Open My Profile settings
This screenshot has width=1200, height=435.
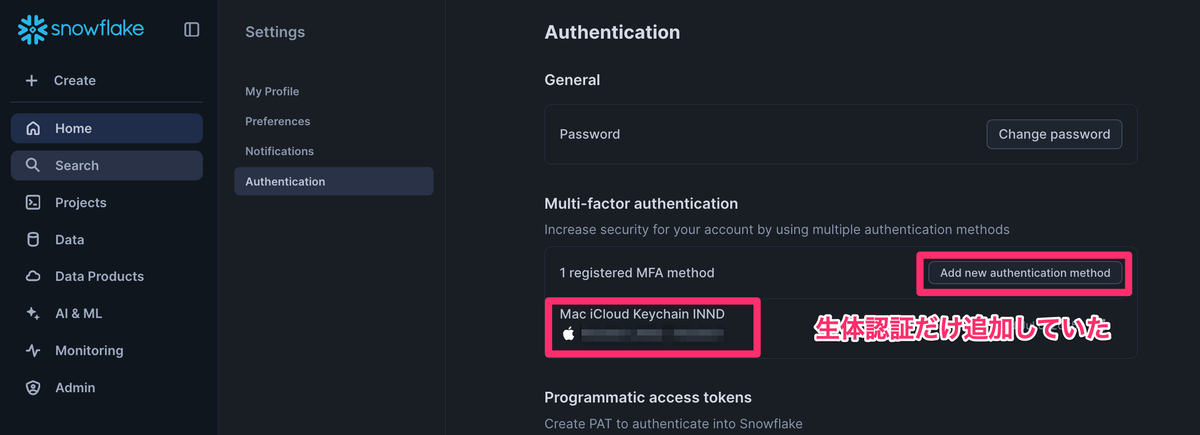(272, 91)
